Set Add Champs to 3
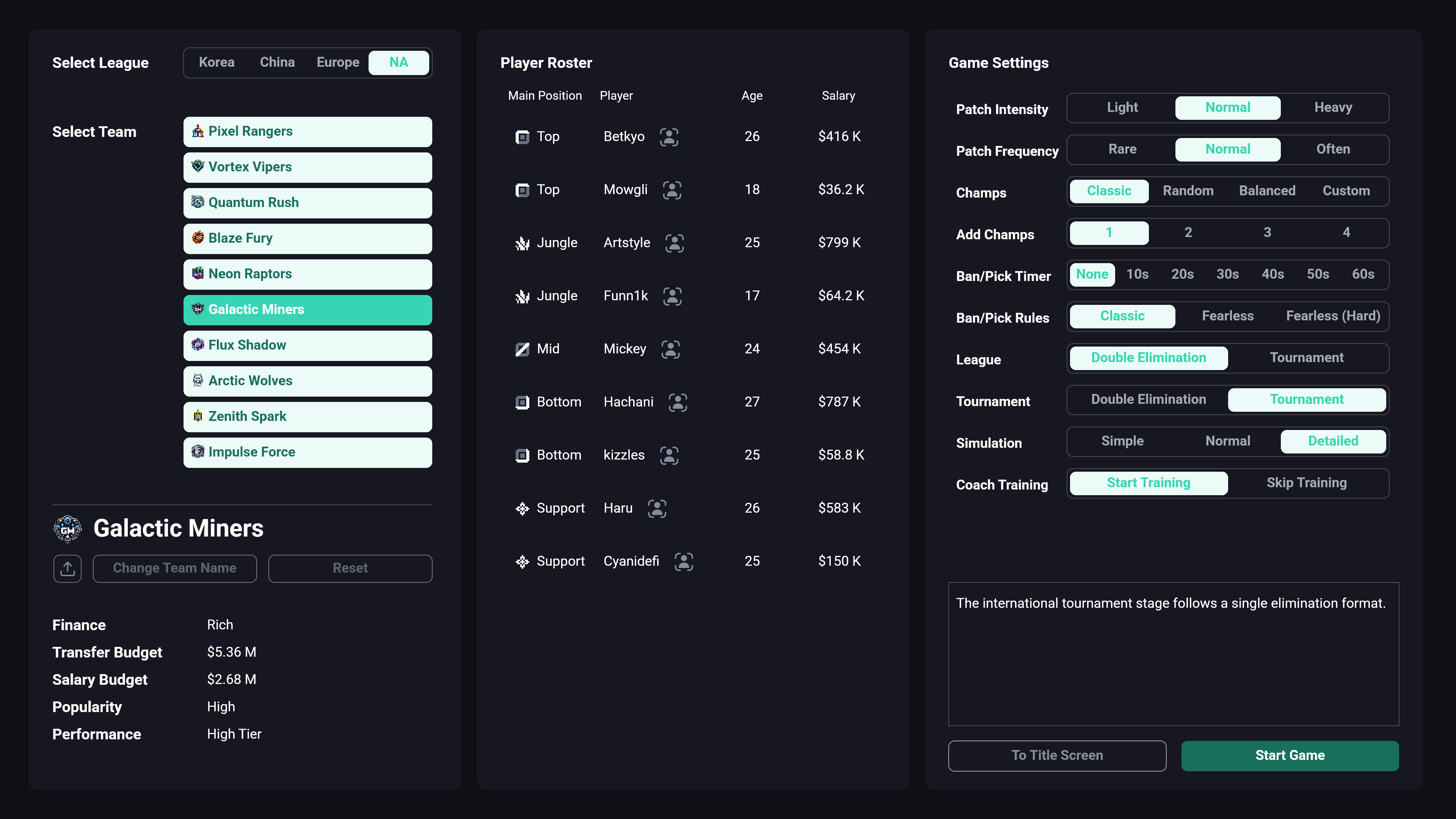This screenshot has width=1456, height=819. pos(1267,233)
